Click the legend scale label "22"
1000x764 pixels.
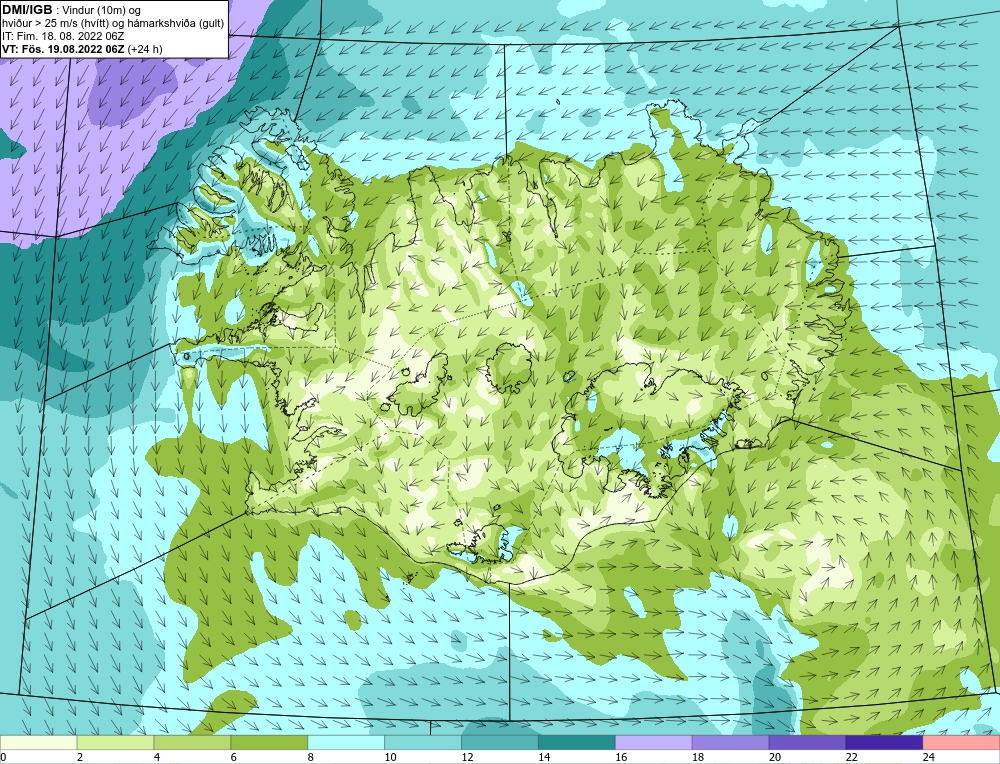[x=851, y=757]
